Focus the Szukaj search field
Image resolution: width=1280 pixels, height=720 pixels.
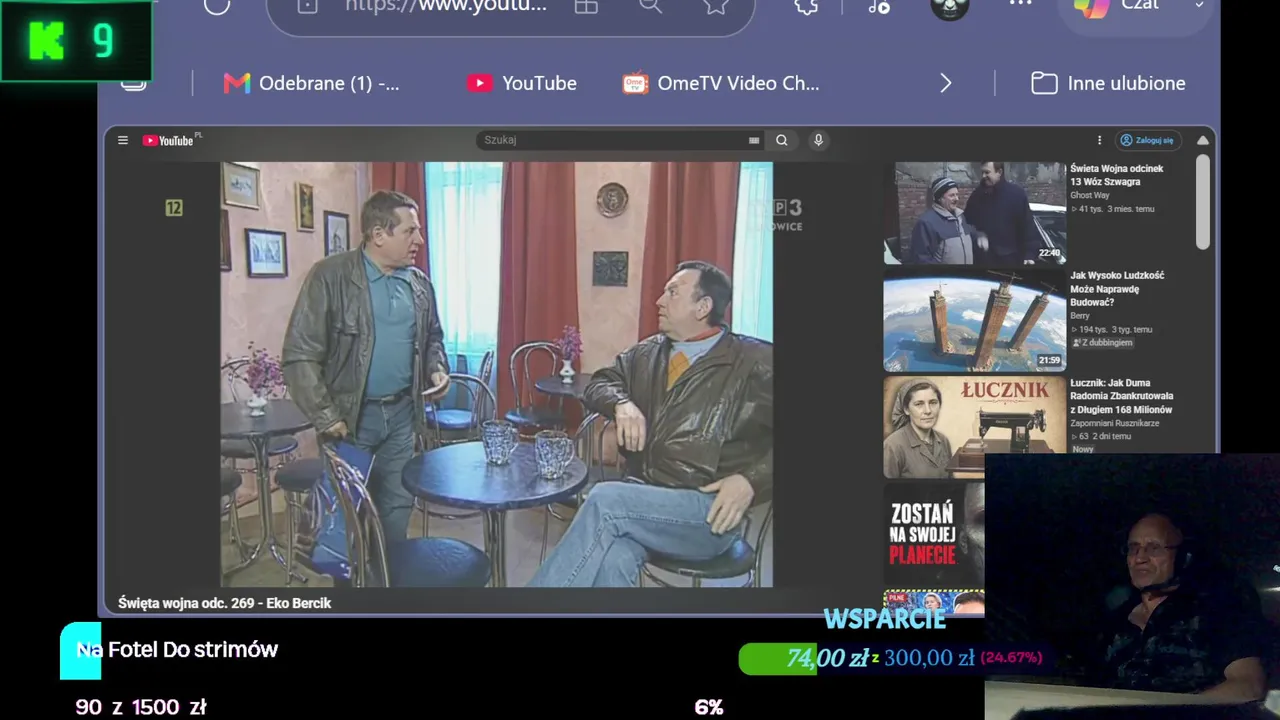pos(612,140)
